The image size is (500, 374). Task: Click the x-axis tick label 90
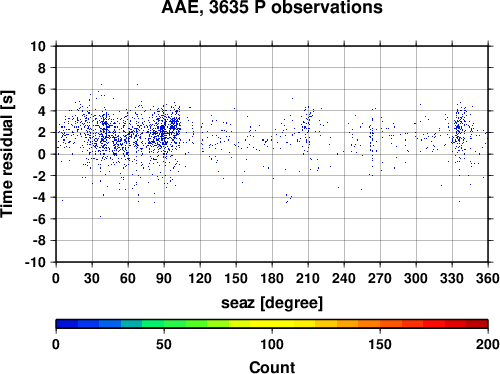click(164, 278)
